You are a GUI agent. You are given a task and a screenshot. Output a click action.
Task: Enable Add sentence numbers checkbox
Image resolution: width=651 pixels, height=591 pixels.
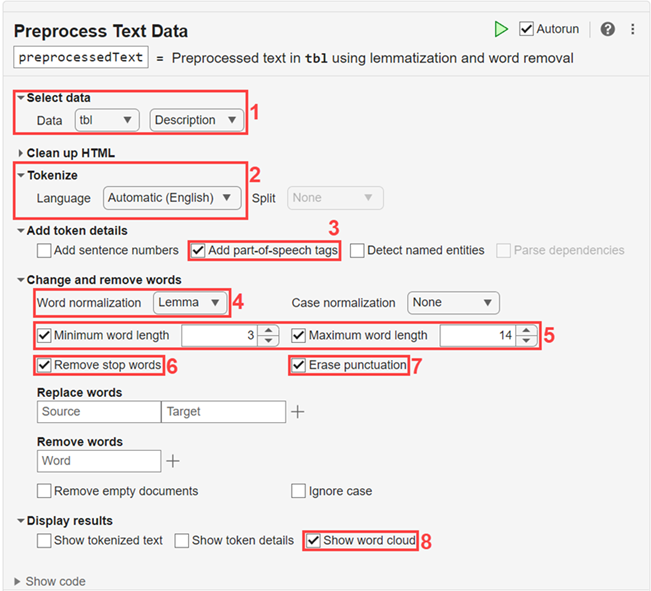(44, 250)
